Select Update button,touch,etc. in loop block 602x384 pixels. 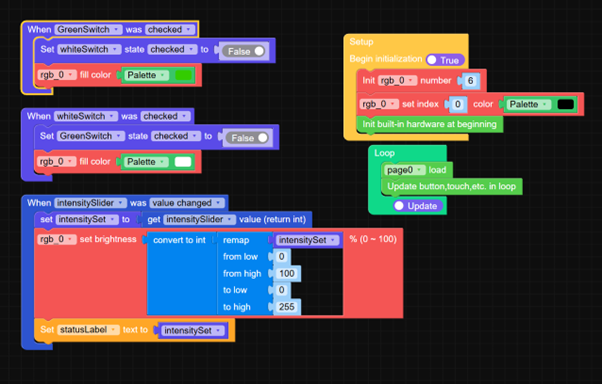pos(452,186)
